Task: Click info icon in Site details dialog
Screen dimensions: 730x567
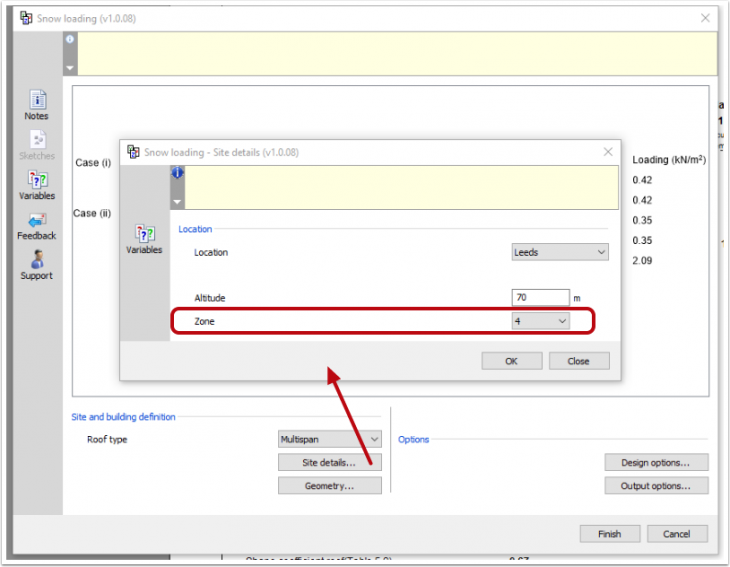Action: [x=177, y=172]
